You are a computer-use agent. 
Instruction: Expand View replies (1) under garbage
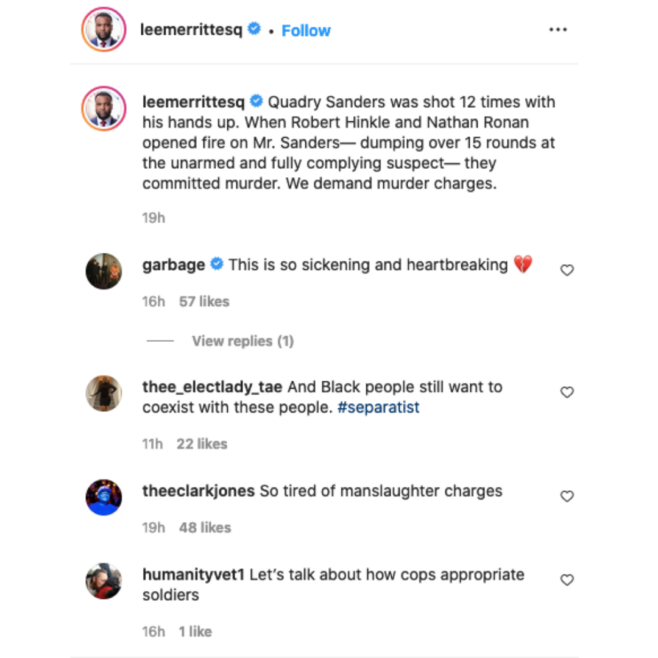click(x=242, y=341)
